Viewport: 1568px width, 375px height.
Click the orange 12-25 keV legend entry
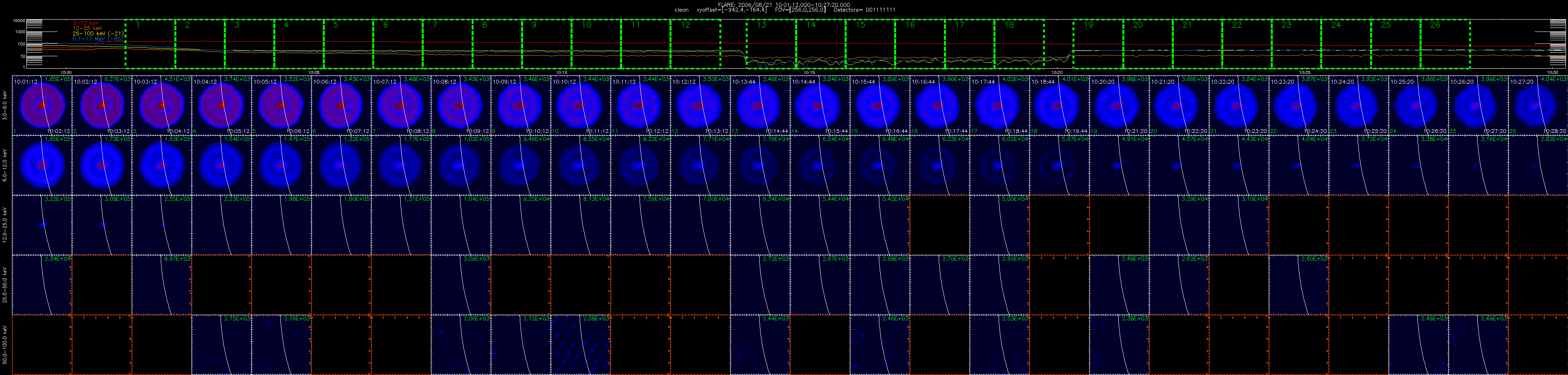[x=87, y=28]
